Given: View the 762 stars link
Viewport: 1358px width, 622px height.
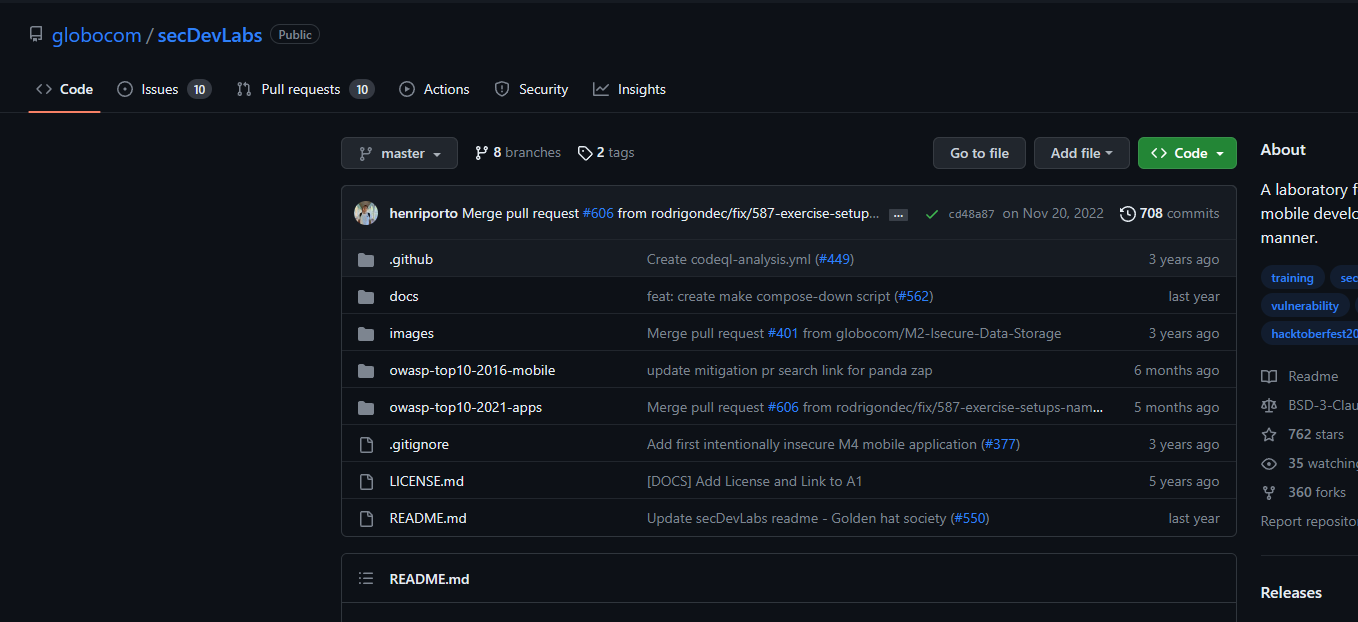Looking at the screenshot, I should (1302, 434).
